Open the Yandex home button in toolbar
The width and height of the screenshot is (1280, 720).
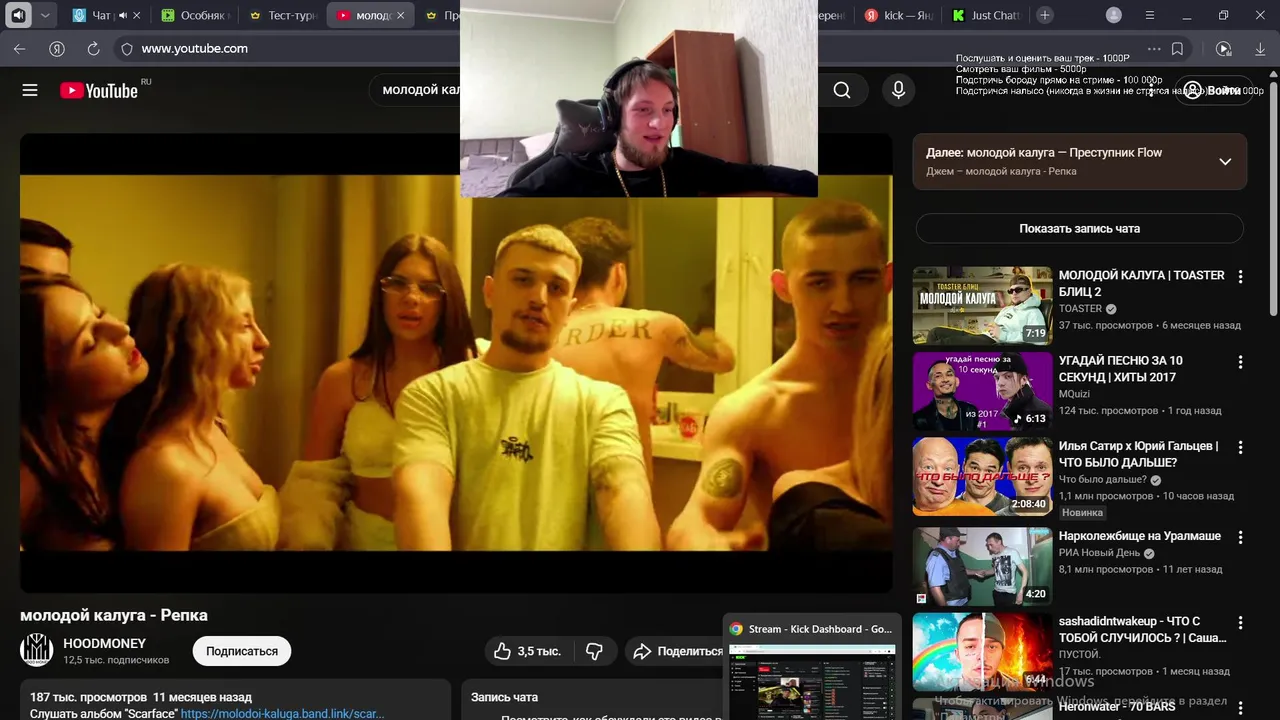57,48
